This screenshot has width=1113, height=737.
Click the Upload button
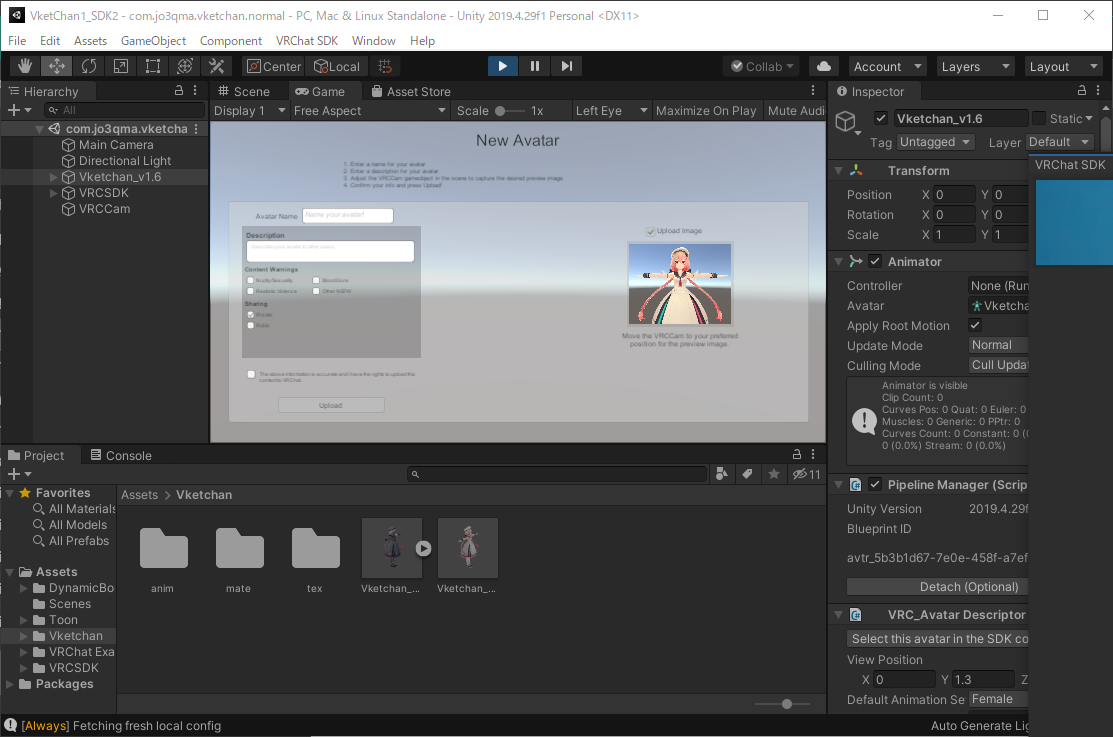pos(331,405)
